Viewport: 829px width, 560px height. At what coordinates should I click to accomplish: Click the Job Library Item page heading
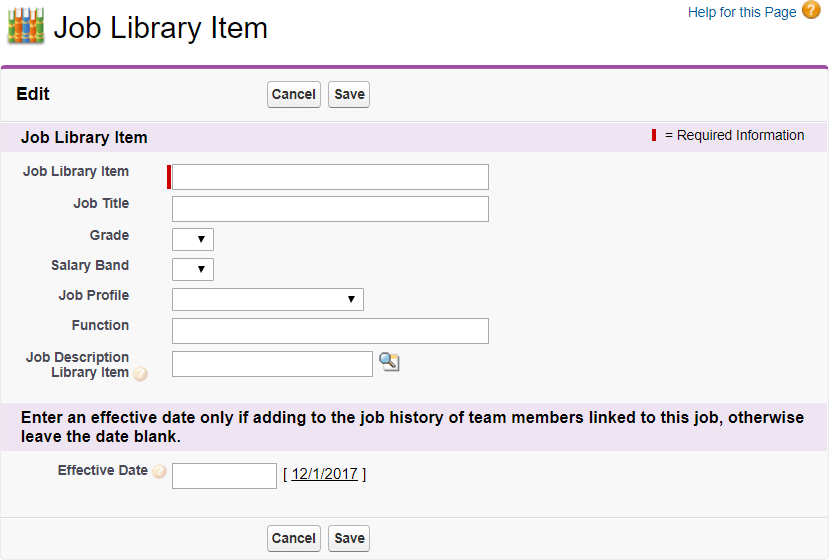[160, 28]
